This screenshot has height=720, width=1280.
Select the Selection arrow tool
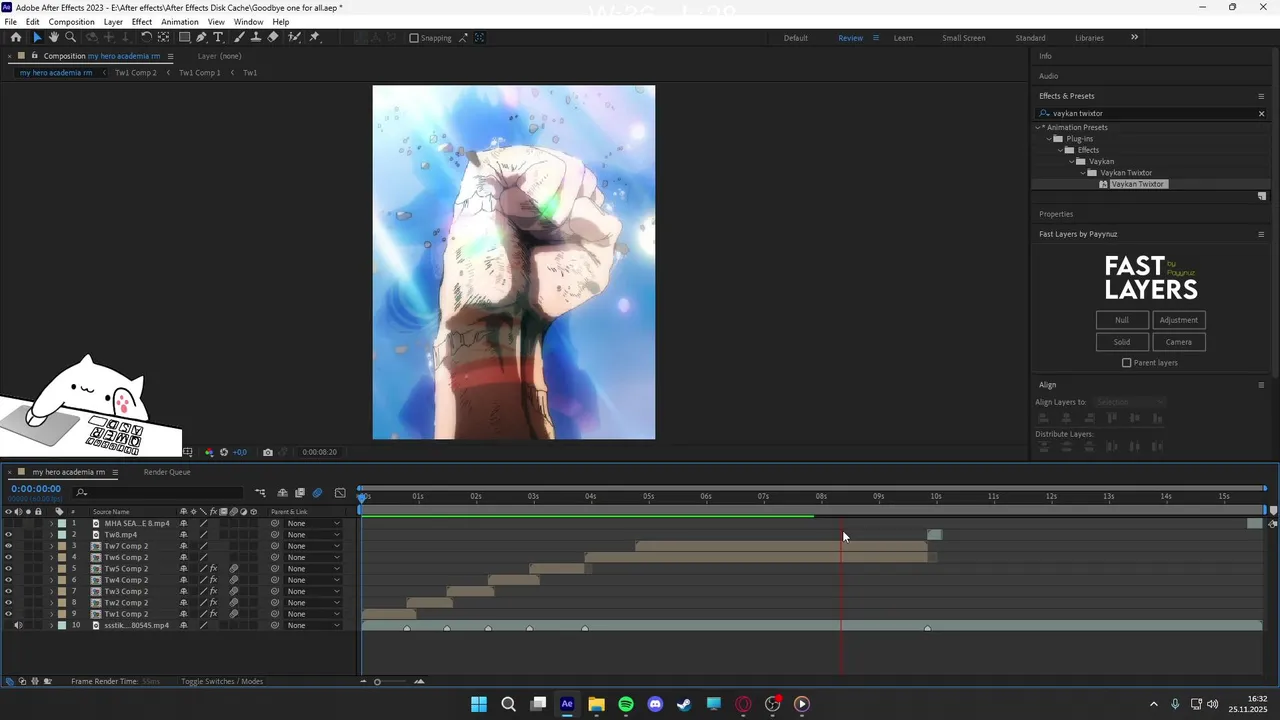pos(37,37)
